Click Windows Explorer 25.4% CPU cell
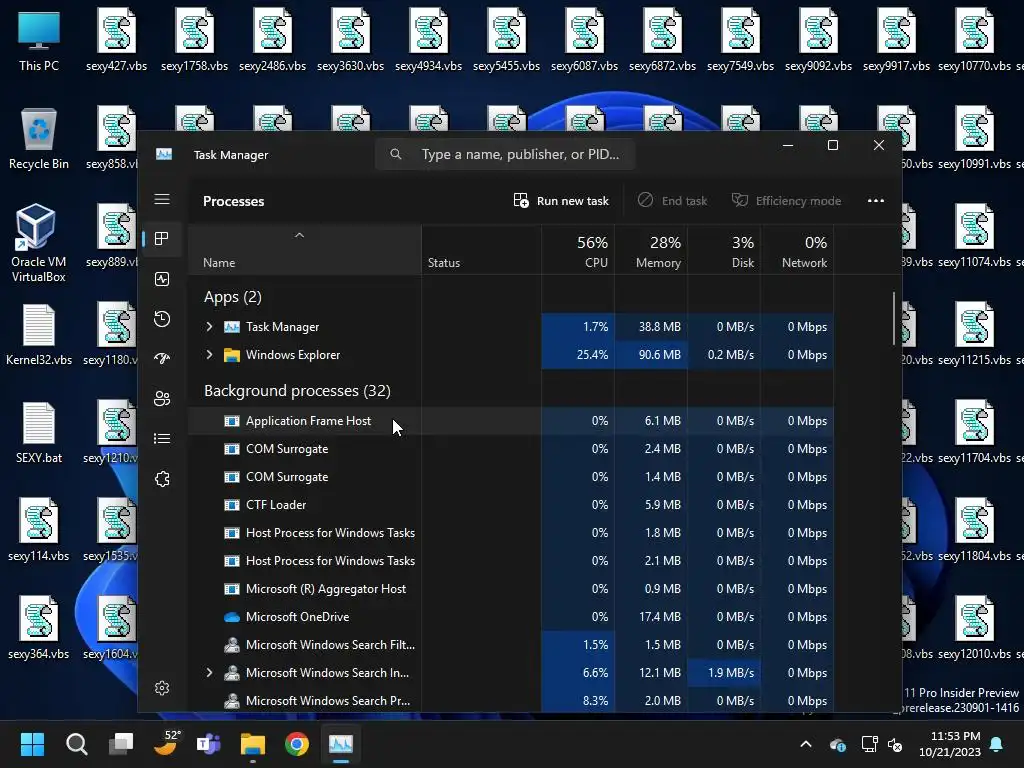 tap(578, 355)
